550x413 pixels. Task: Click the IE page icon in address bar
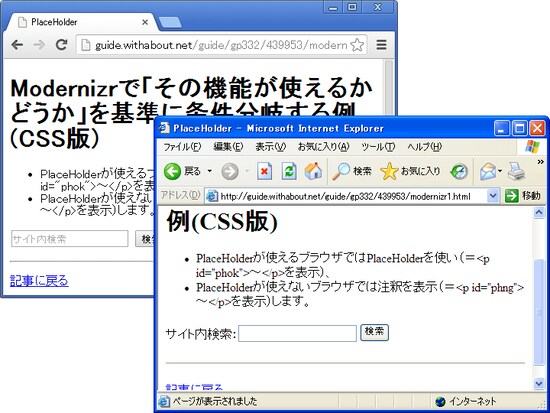pyautogui.click(x=212, y=196)
